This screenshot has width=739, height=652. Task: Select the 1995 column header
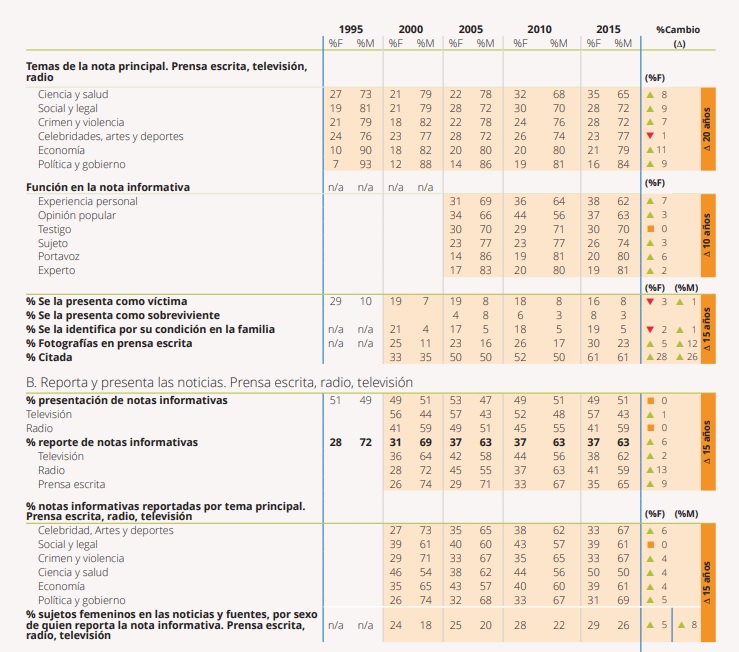(351, 30)
